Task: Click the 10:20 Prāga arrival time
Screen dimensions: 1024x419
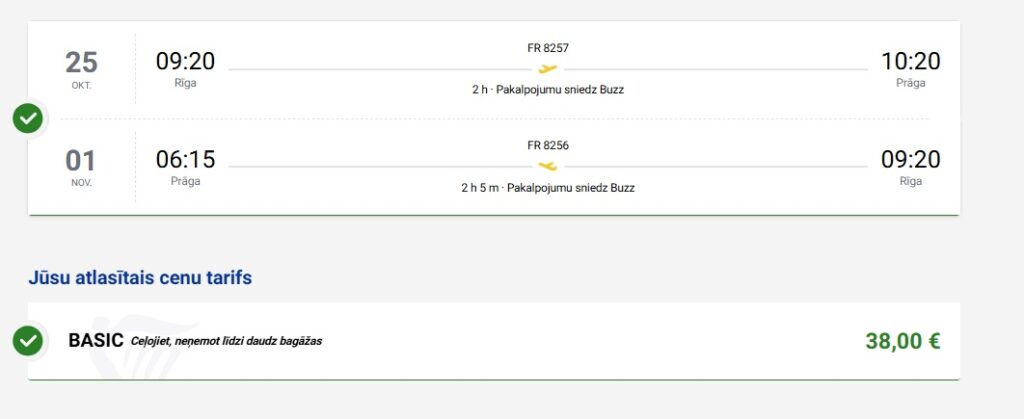Action: tap(910, 62)
